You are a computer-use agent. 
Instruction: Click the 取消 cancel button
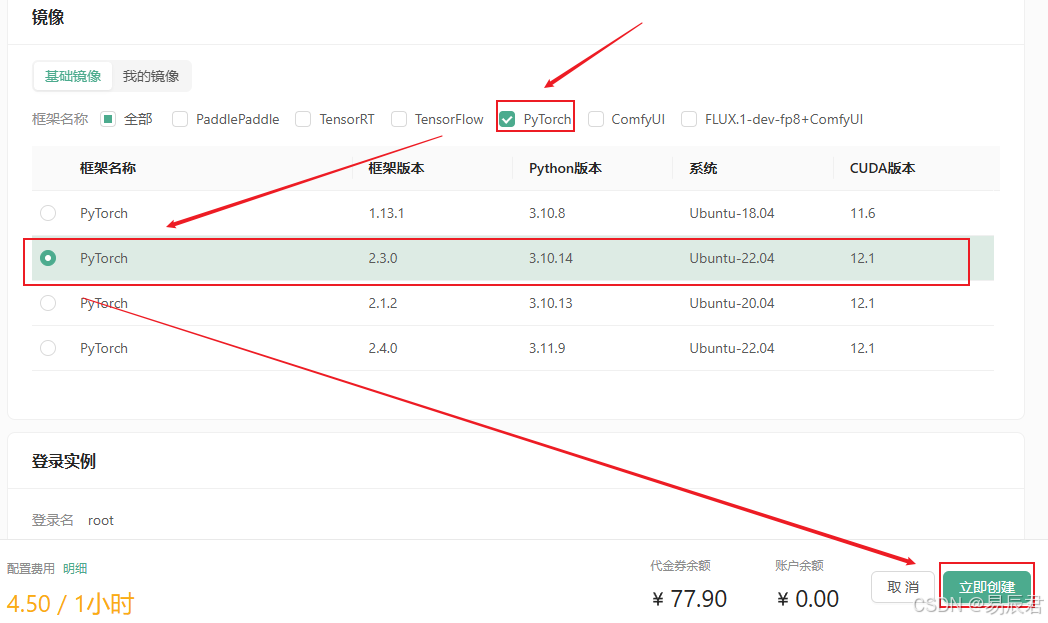pos(903,587)
